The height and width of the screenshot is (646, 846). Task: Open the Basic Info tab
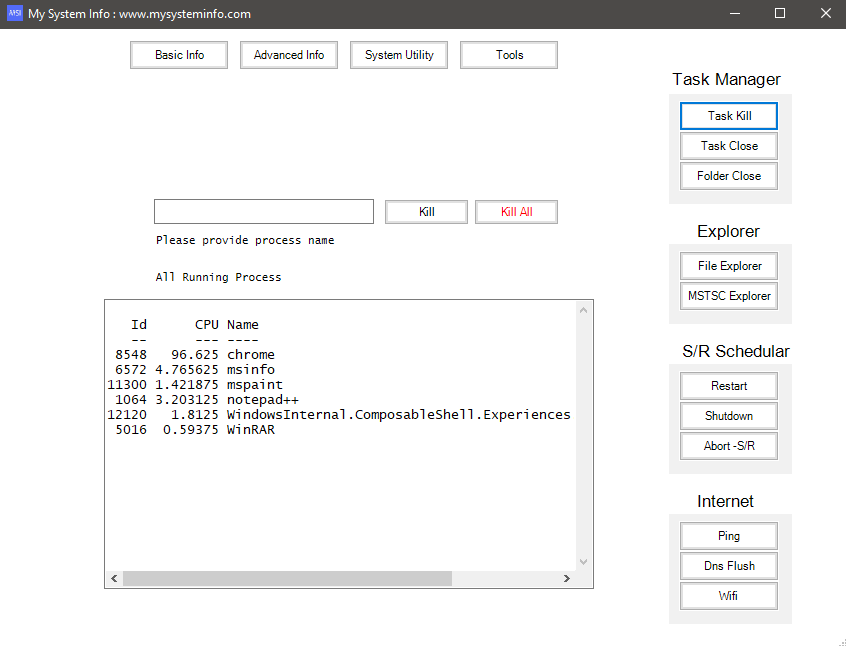179,55
